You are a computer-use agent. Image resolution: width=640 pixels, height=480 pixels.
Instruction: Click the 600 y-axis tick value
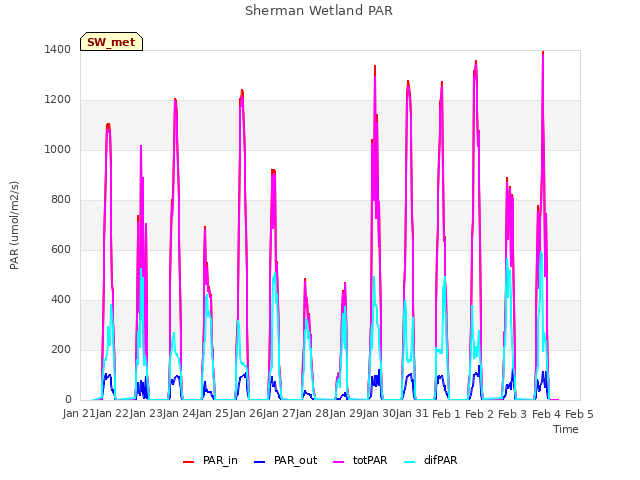pos(61,250)
